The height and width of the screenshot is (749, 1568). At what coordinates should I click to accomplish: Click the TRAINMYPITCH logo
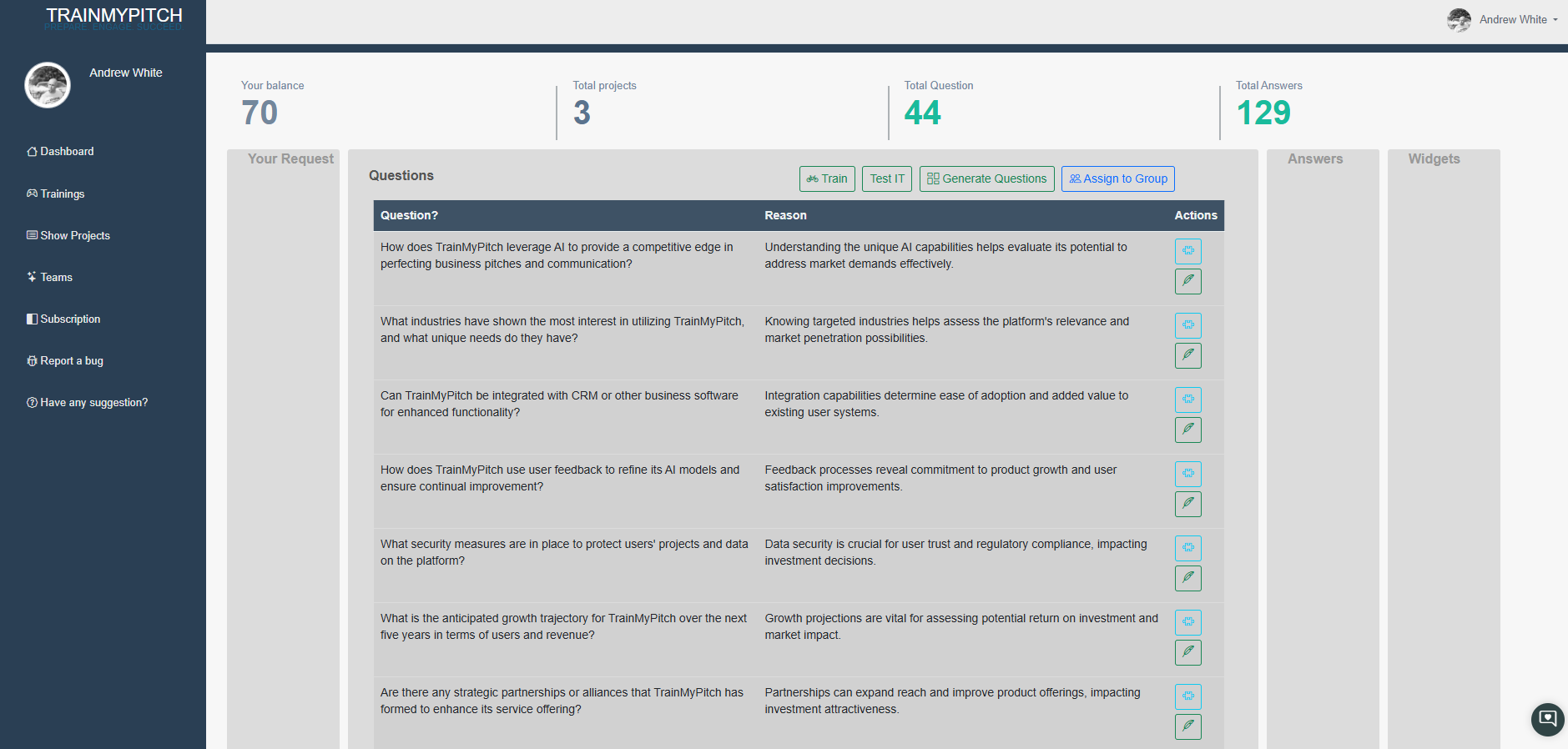114,16
